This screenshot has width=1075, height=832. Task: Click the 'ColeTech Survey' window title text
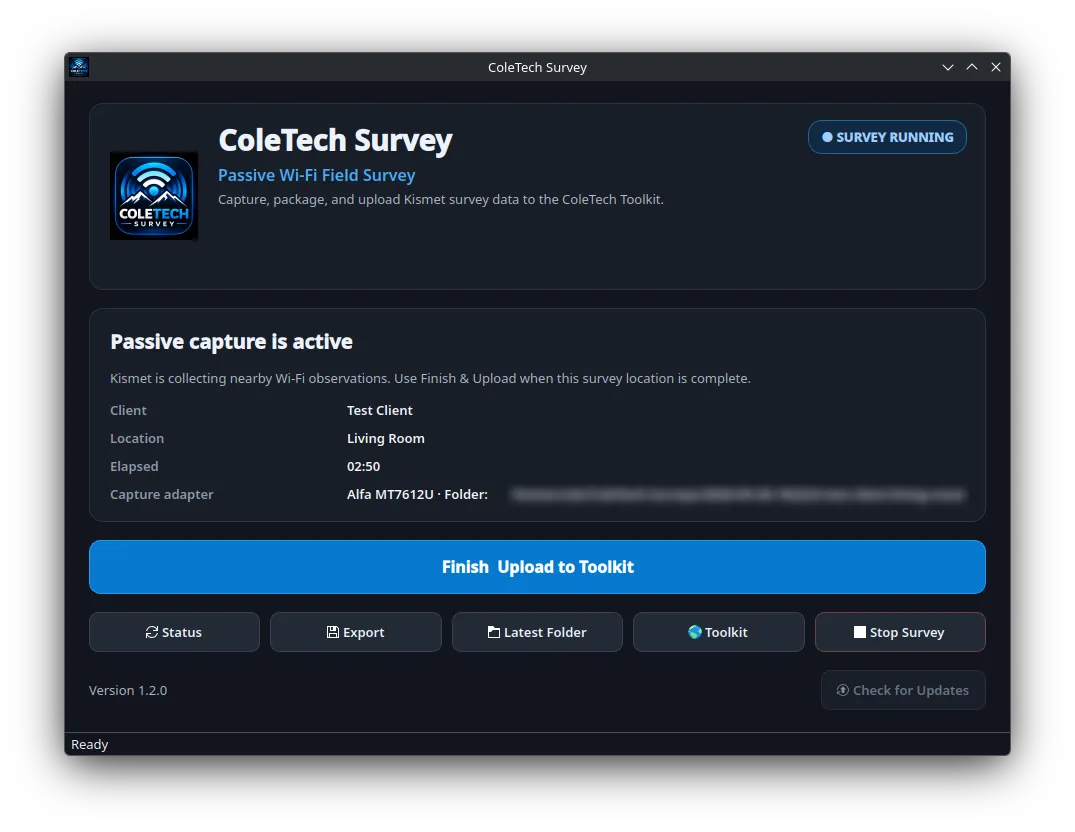tap(538, 67)
